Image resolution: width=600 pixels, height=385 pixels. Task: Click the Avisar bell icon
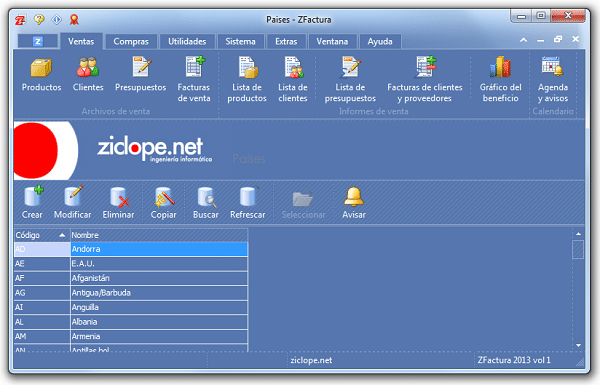354,197
